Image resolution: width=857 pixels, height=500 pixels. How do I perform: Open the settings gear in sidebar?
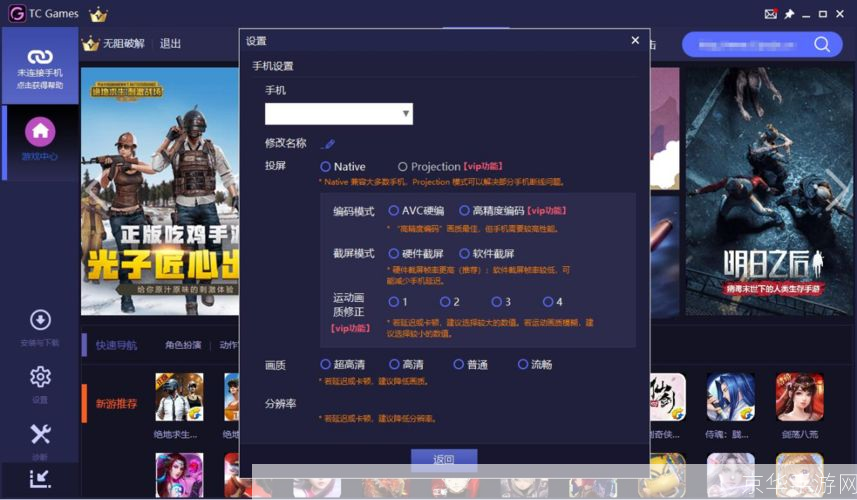click(x=40, y=377)
